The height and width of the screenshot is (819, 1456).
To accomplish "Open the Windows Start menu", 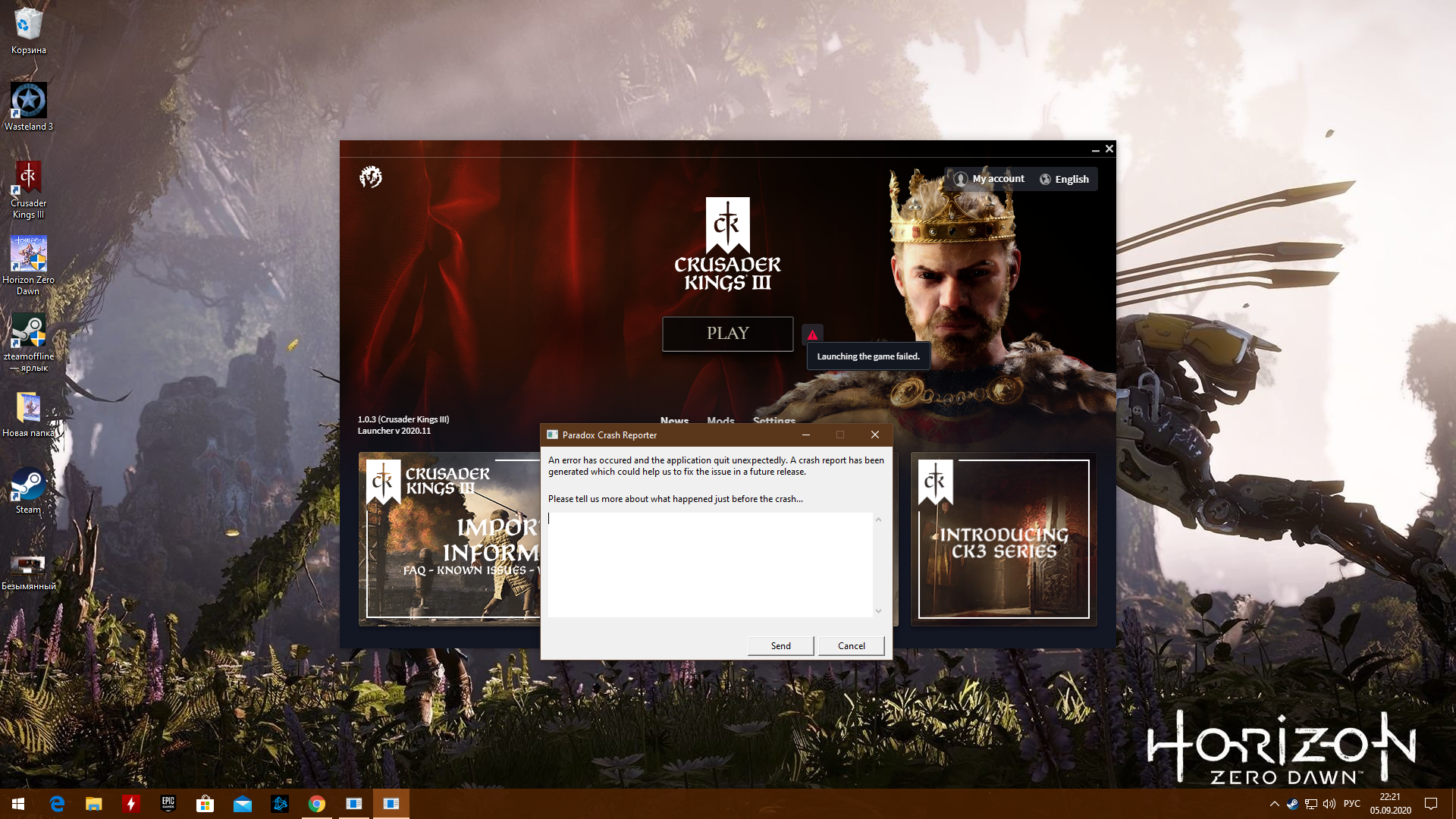I will click(18, 804).
